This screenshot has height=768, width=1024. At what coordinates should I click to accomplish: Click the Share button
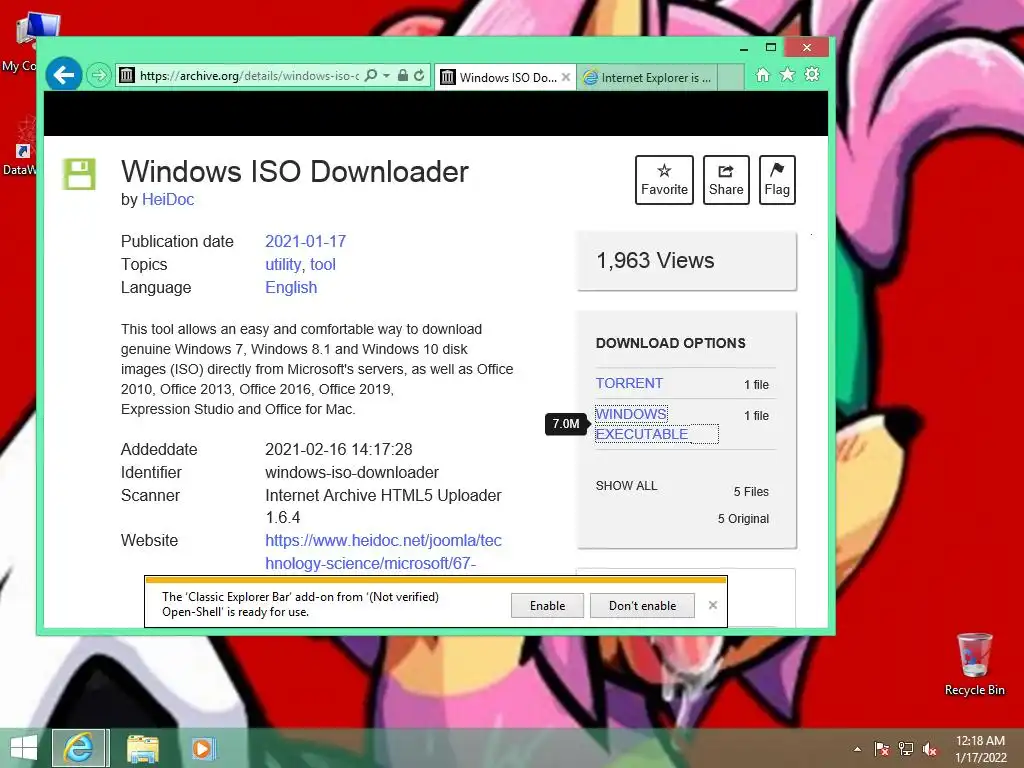[726, 180]
